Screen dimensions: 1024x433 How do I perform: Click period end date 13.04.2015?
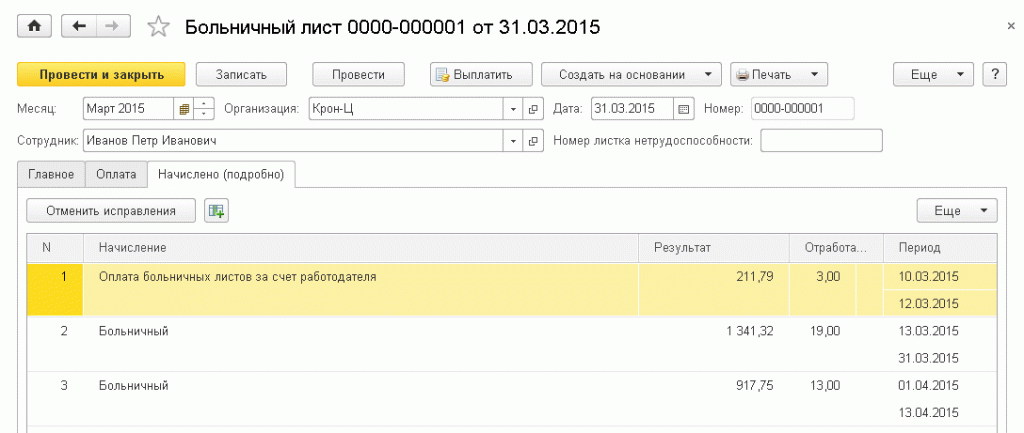point(928,413)
